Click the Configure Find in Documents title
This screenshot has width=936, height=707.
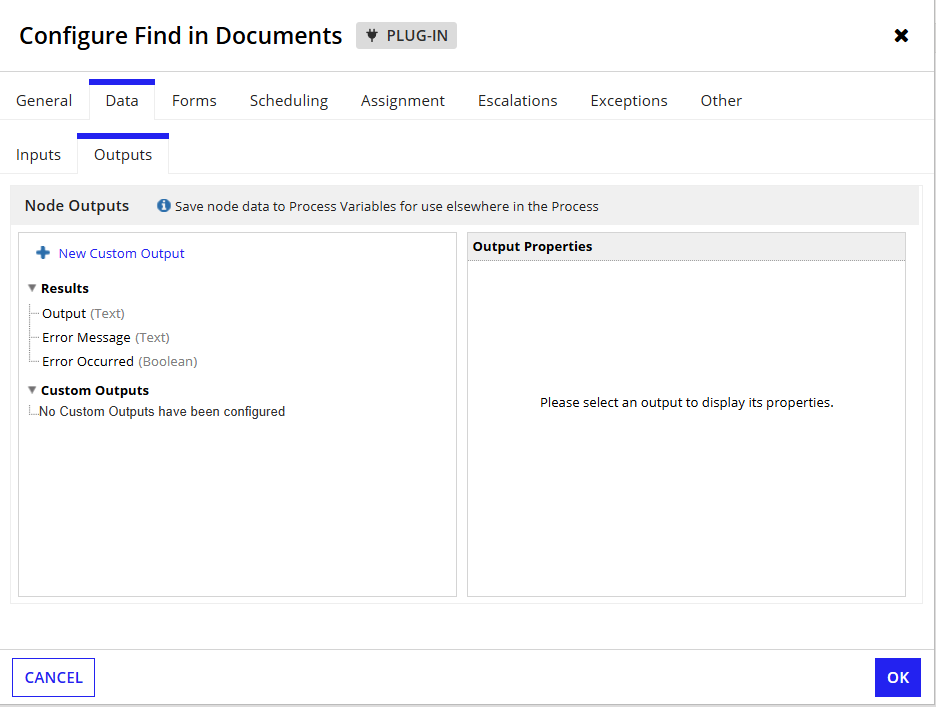(180, 36)
